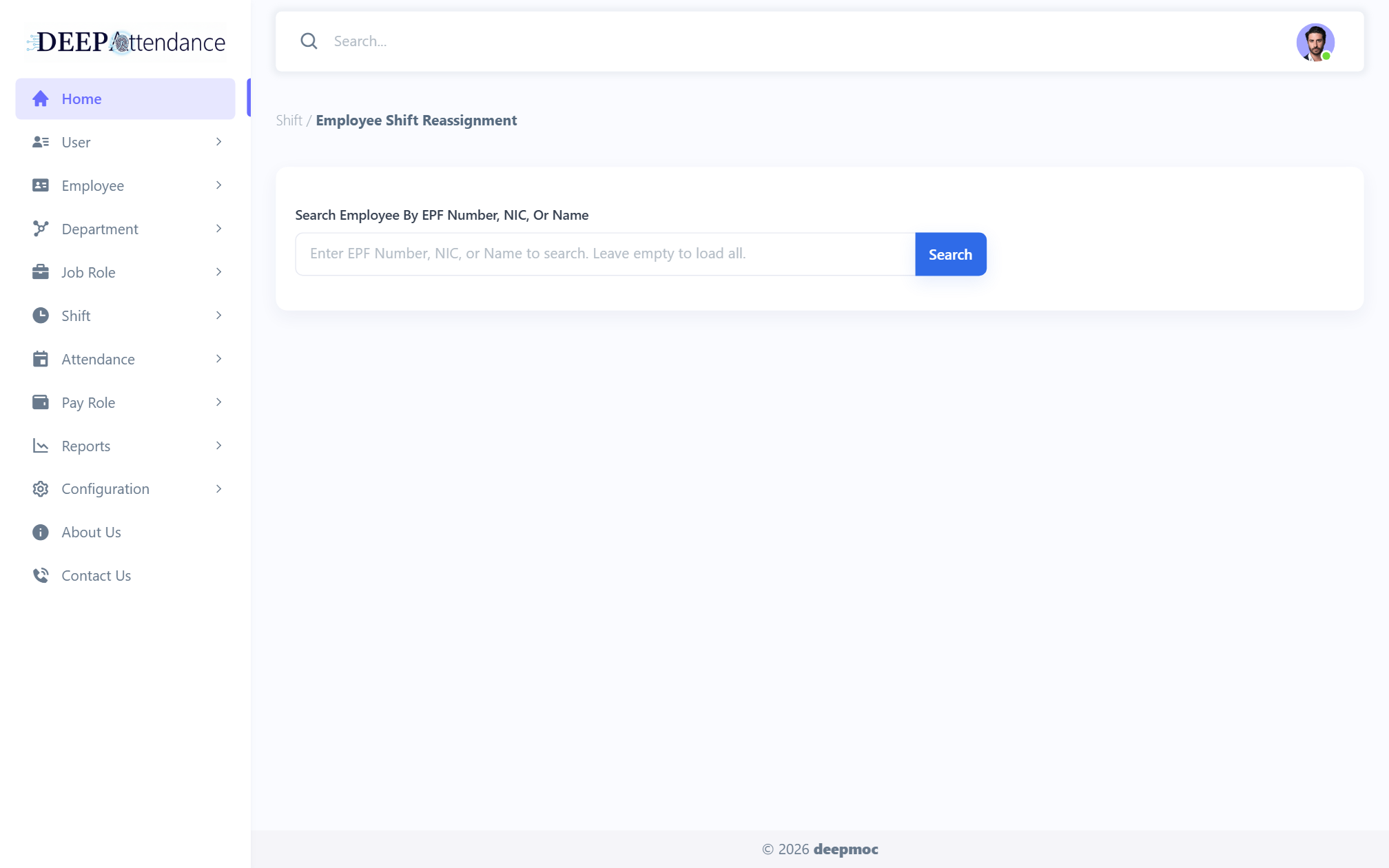This screenshot has width=1389, height=868.
Task: Click the Shift breadcrumb link
Action: coord(289,121)
